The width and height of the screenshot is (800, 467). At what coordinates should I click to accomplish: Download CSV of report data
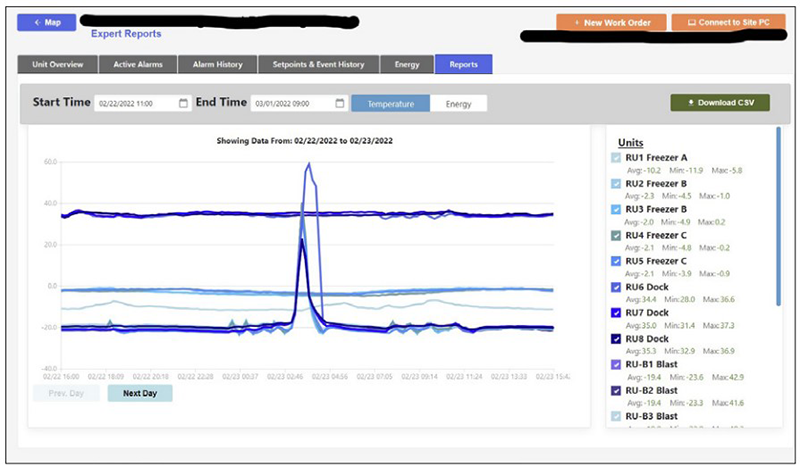pos(720,103)
